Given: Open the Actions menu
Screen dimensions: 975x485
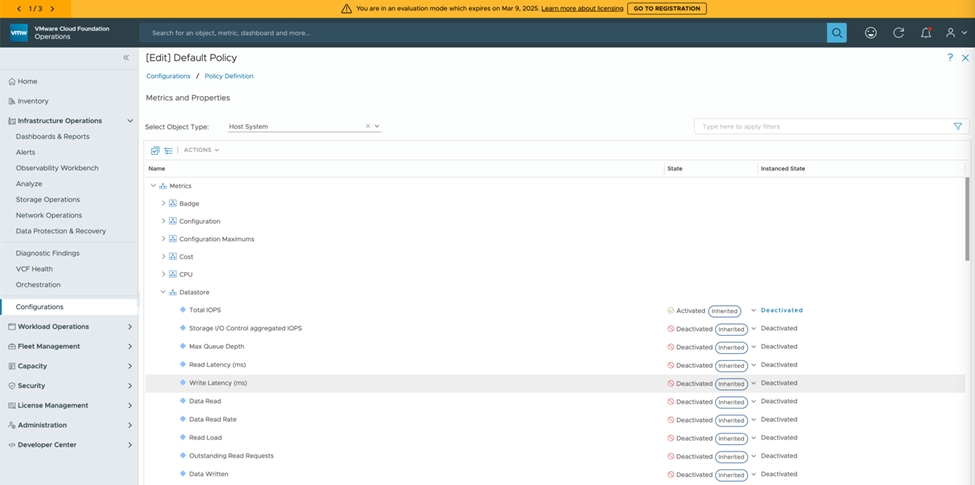Looking at the screenshot, I should 201,150.
